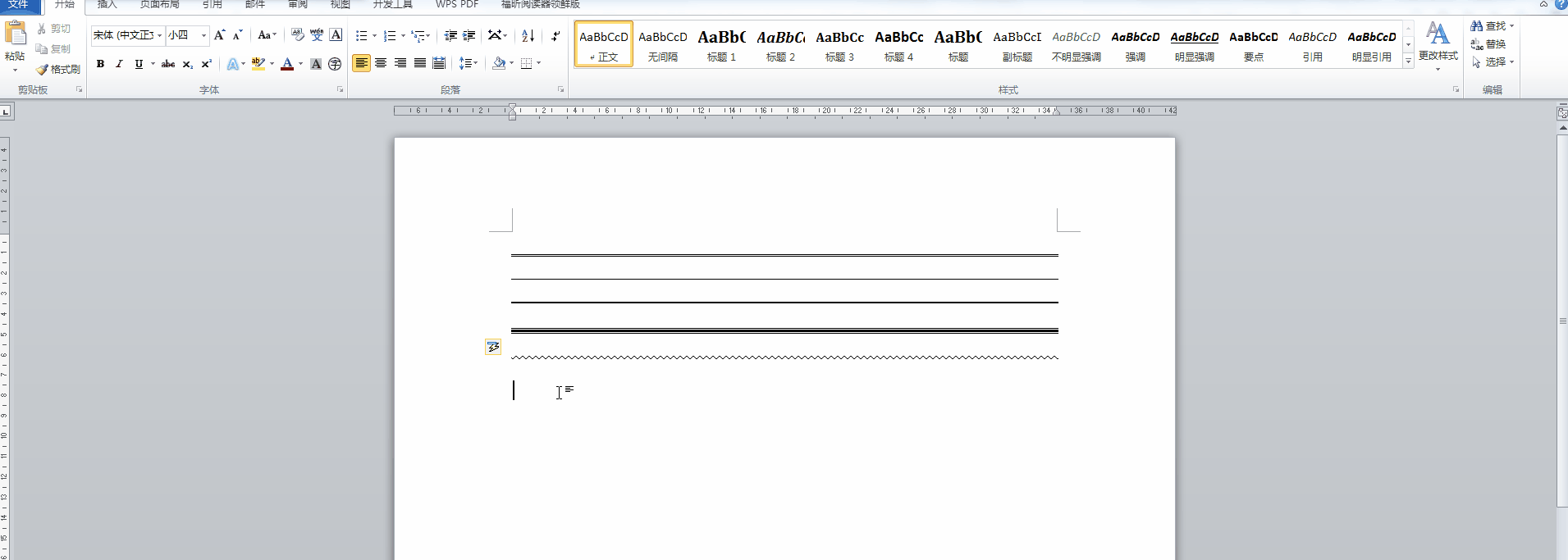Switch to the 页面布局 (Page Layout) tab
This screenshot has height=560, width=1568.
[159, 5]
